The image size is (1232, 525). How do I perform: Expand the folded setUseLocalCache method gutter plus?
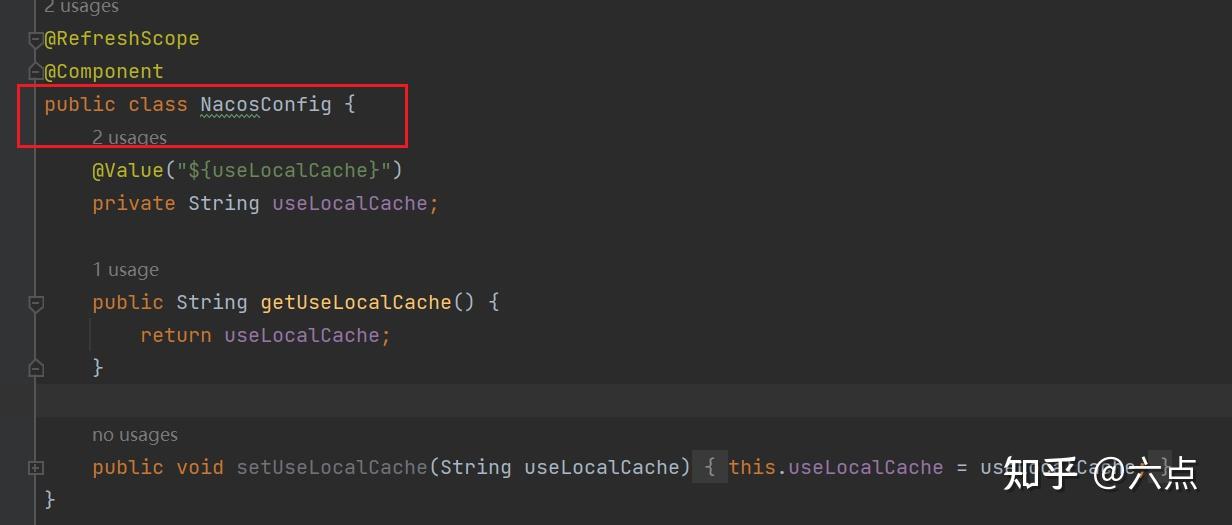pyautogui.click(x=36, y=467)
